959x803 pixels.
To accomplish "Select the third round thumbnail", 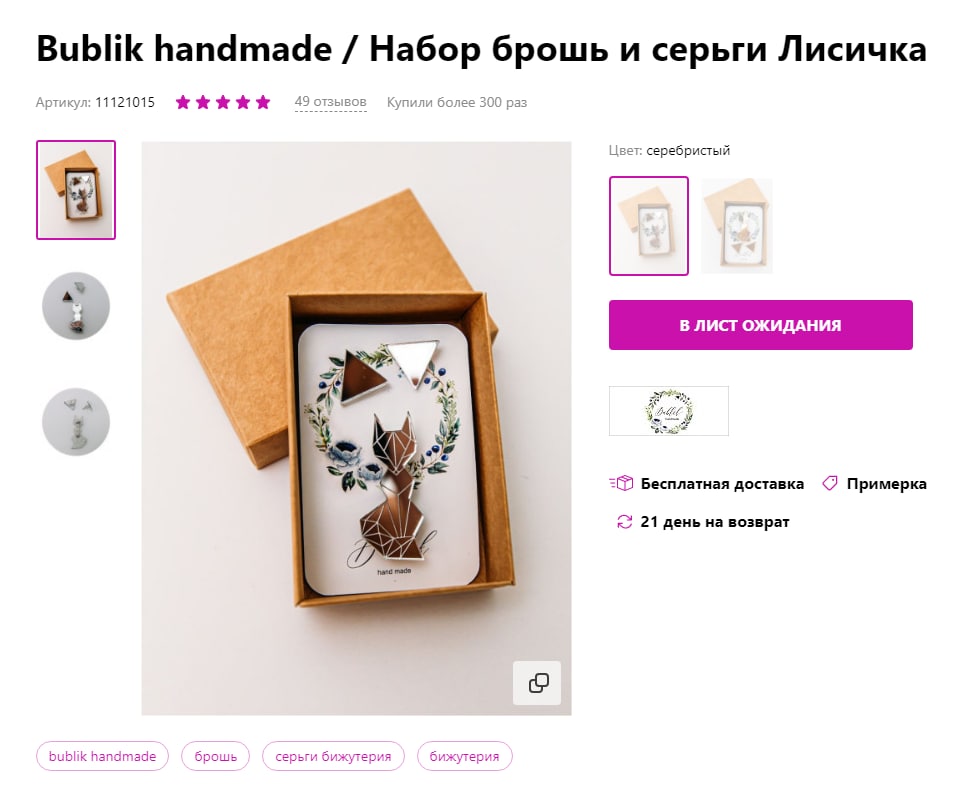I will coord(76,422).
